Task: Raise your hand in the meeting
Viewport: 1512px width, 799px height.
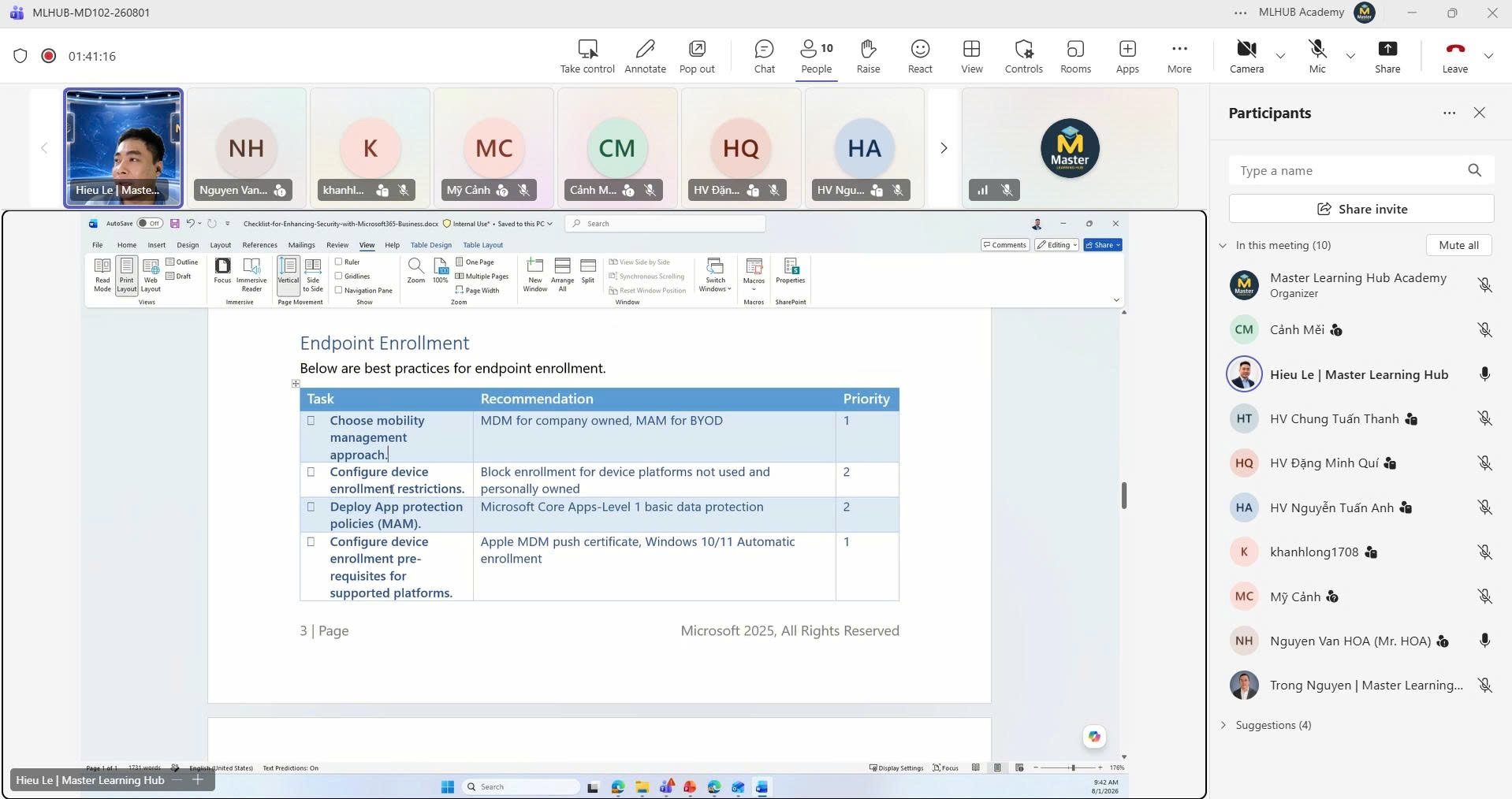Action: [868, 56]
